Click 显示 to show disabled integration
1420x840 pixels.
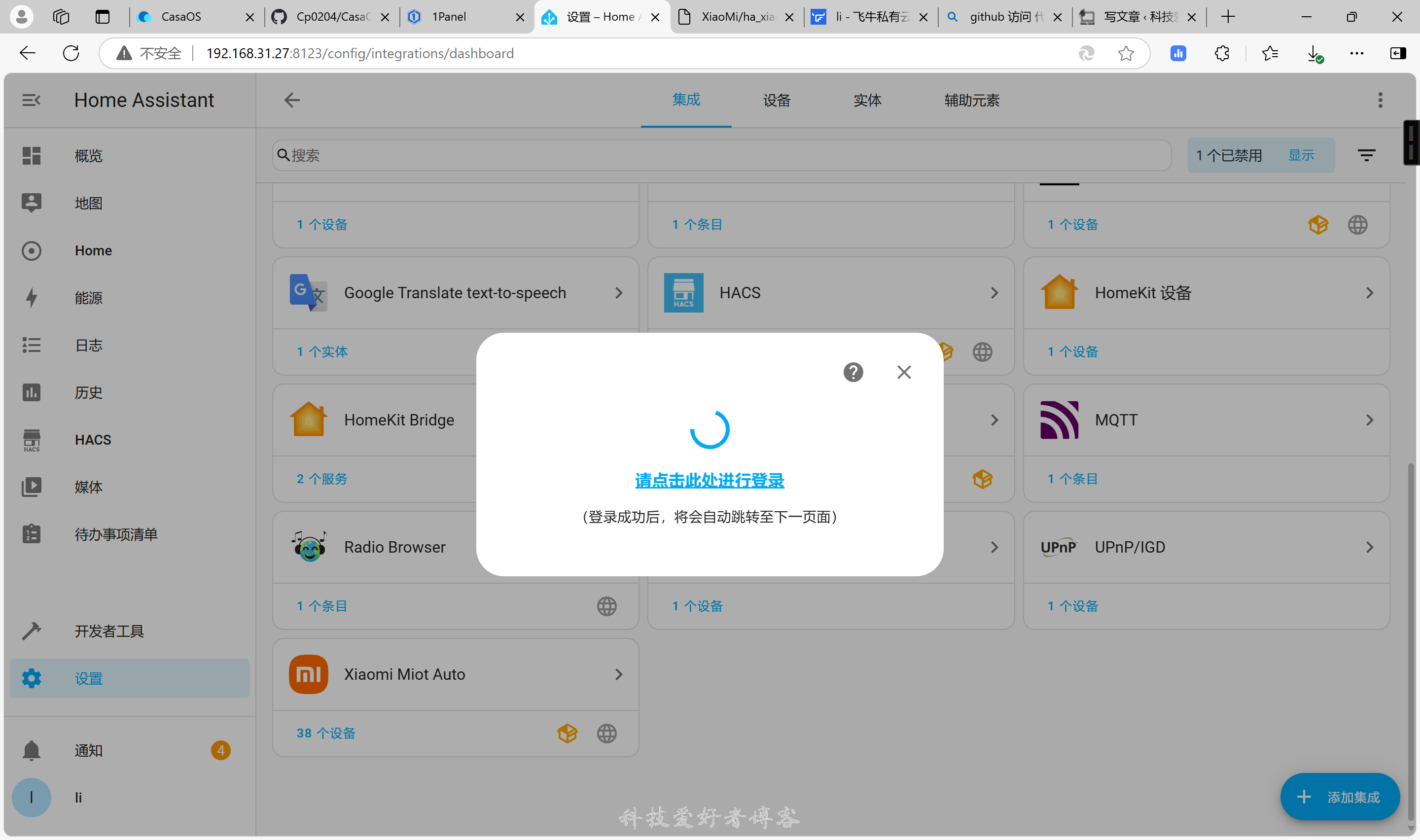click(1301, 155)
